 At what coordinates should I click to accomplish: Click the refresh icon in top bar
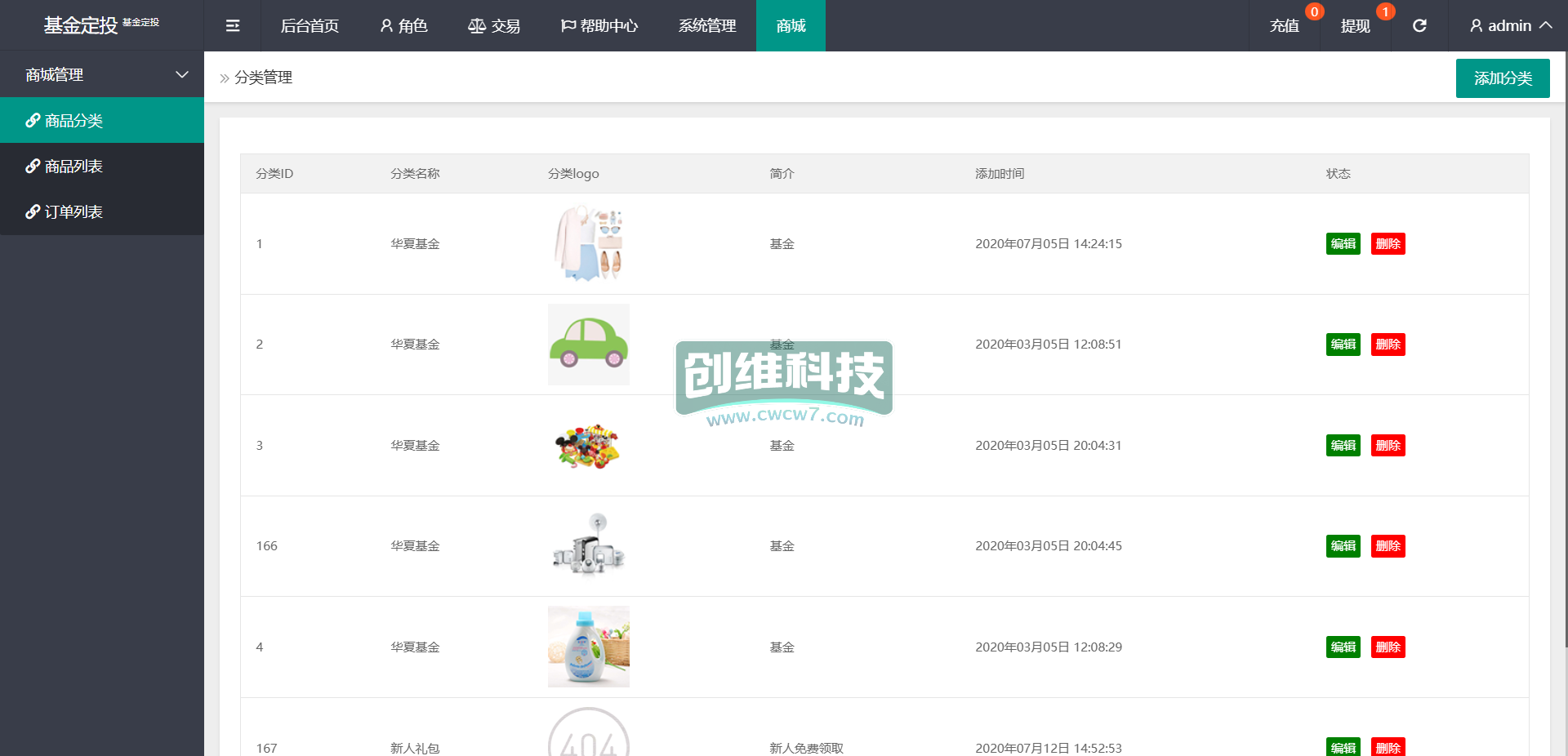[1419, 26]
